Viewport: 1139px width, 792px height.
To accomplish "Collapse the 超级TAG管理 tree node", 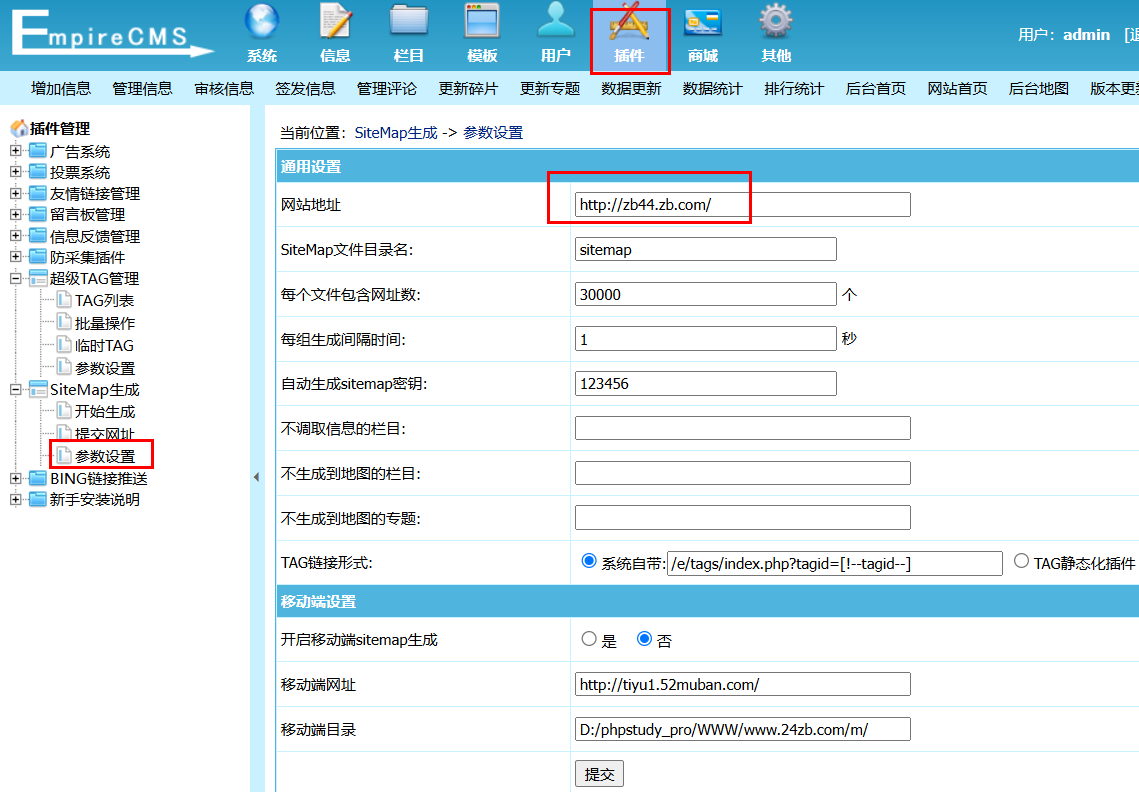I will coord(16,278).
